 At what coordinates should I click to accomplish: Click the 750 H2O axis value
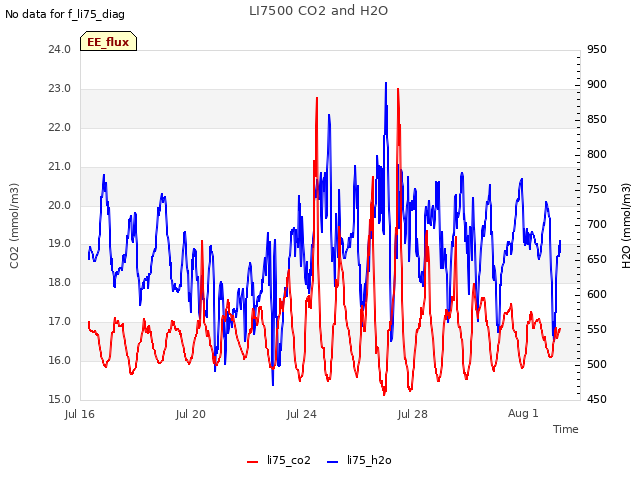pos(597,190)
